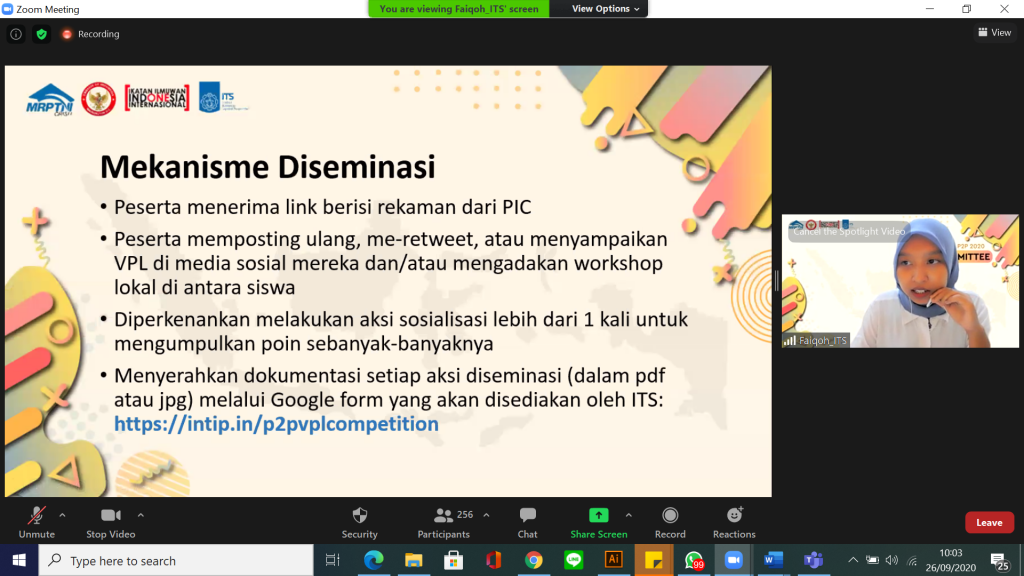Open the View layout menu
Image resolution: width=1024 pixels, height=576 pixels.
994,33
